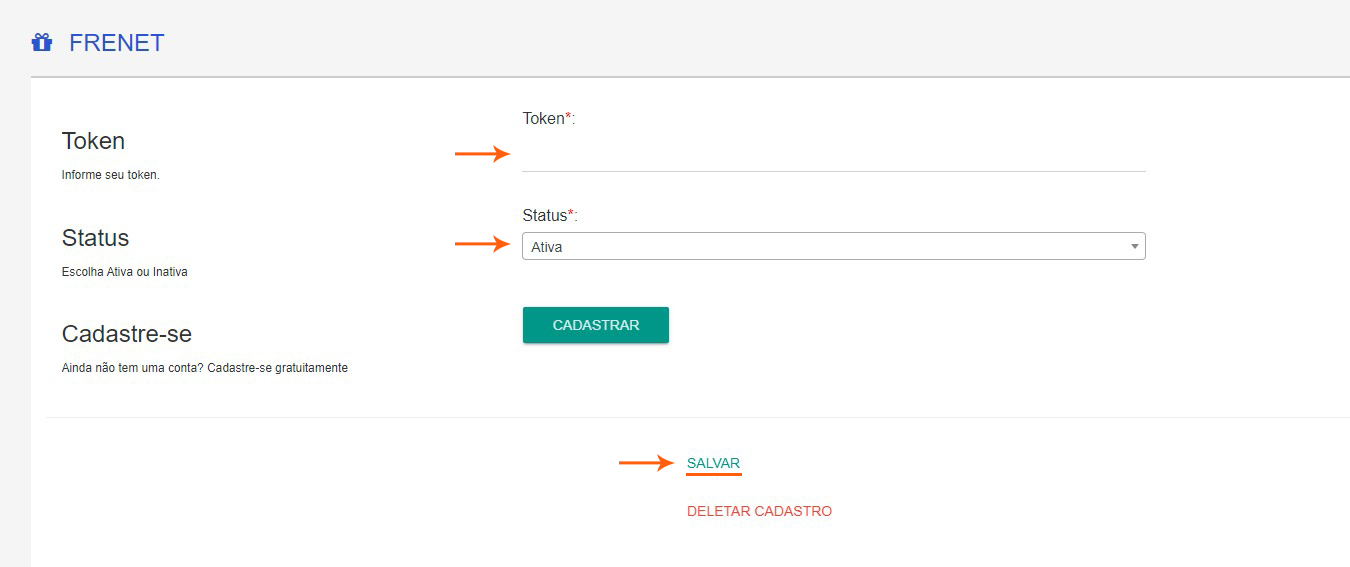The image size is (1350, 567).
Task: Click the orange arrow pointing to Token field
Action: (482, 154)
